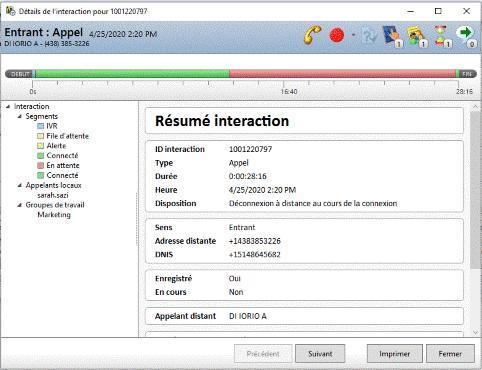The image size is (482, 370).
Task: Click the Suivant button
Action: 320,354
